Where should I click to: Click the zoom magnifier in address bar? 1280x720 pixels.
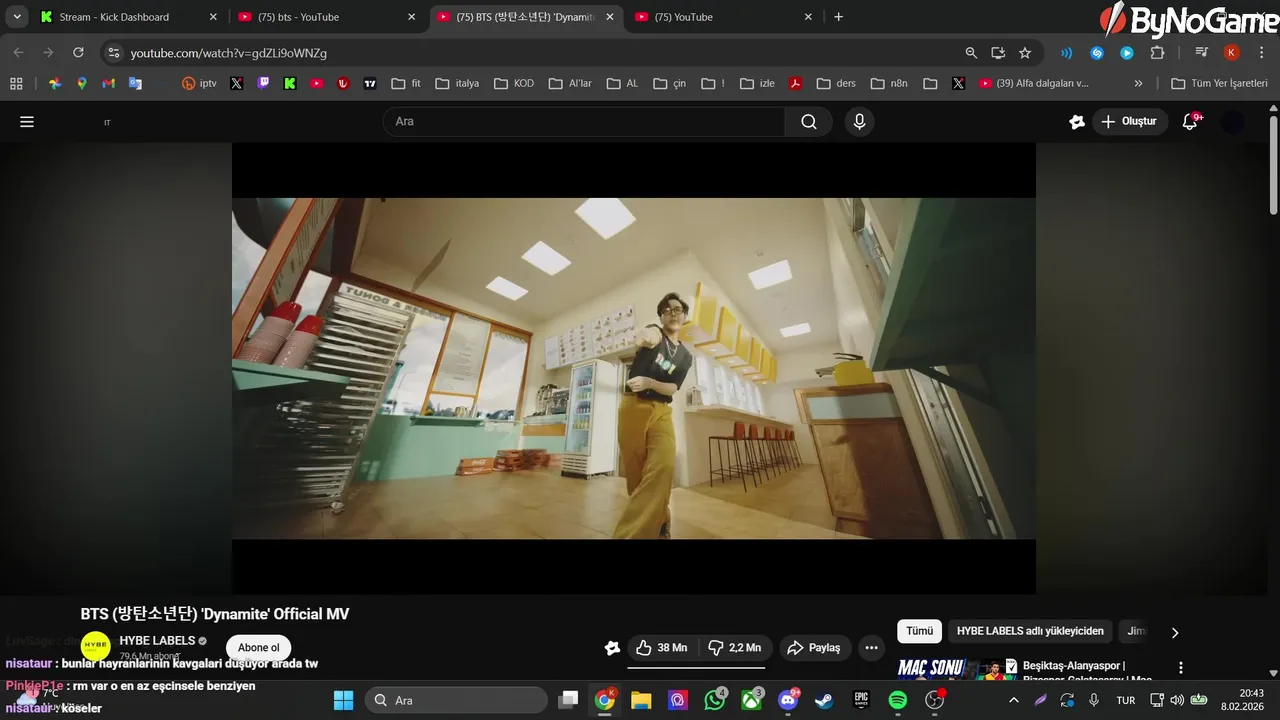(x=971, y=53)
